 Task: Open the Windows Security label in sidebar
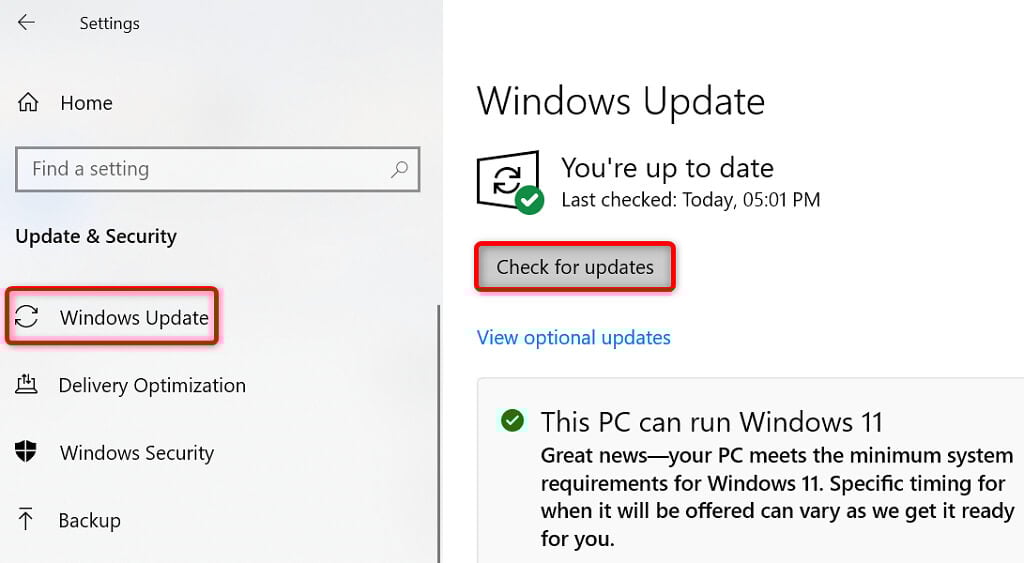[137, 452]
